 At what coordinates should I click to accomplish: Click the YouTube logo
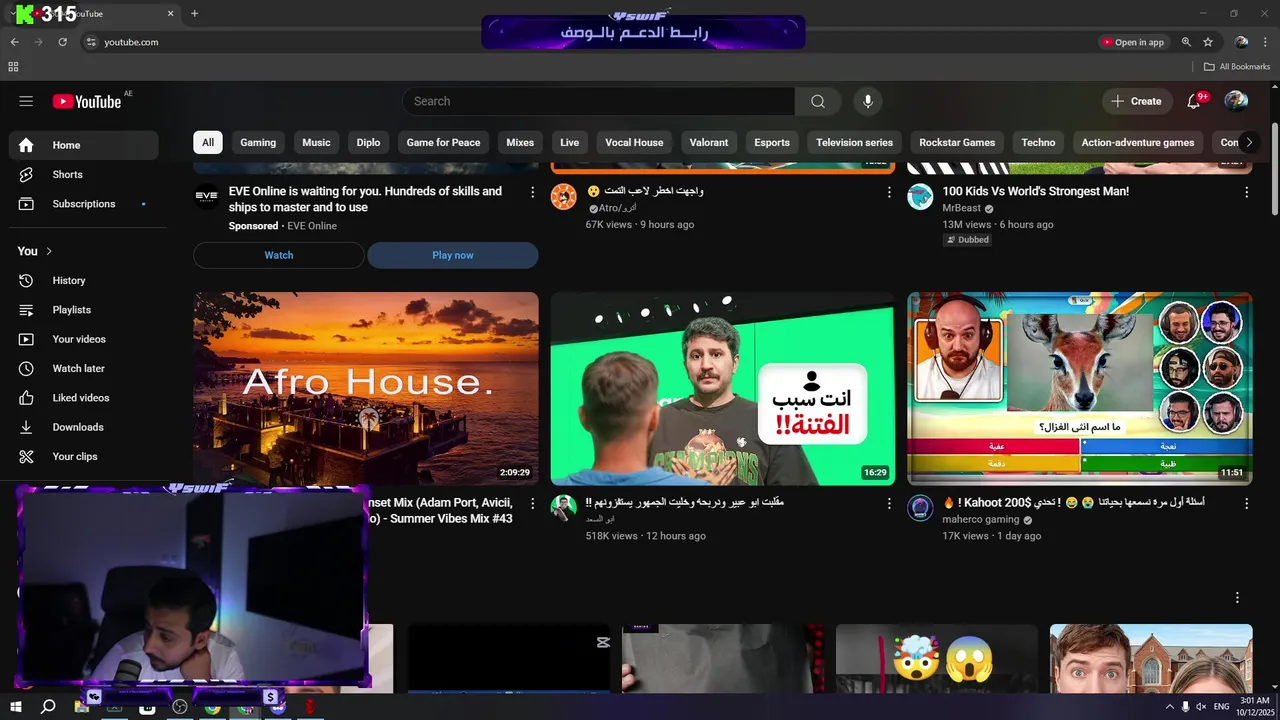click(87, 101)
